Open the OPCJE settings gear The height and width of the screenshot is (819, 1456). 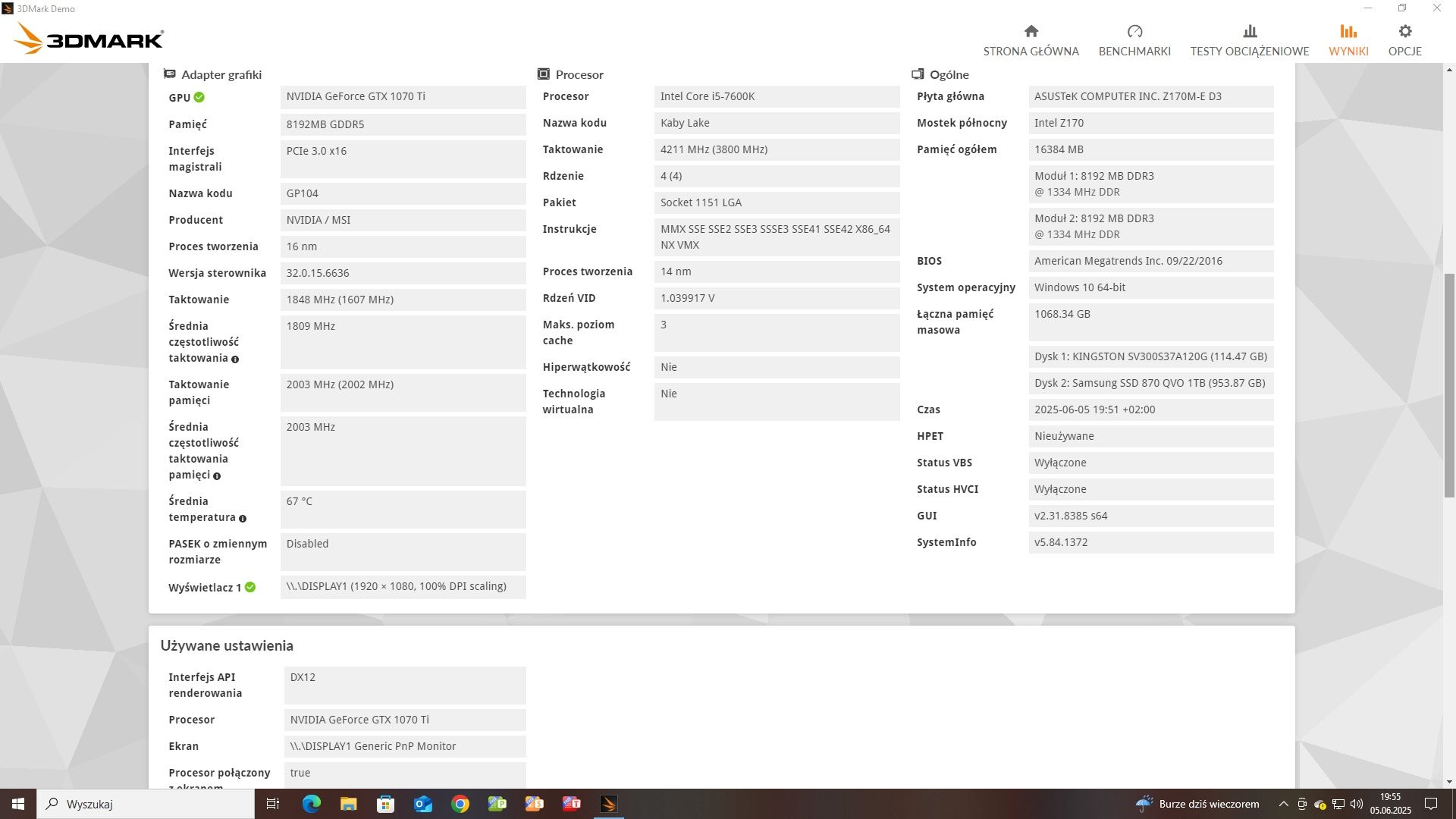tap(1405, 40)
